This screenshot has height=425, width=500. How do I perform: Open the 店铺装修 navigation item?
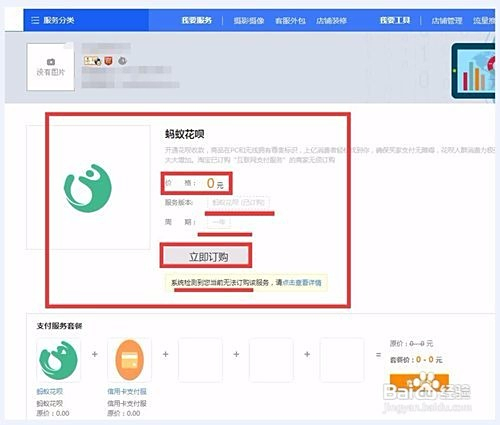[x=331, y=21]
